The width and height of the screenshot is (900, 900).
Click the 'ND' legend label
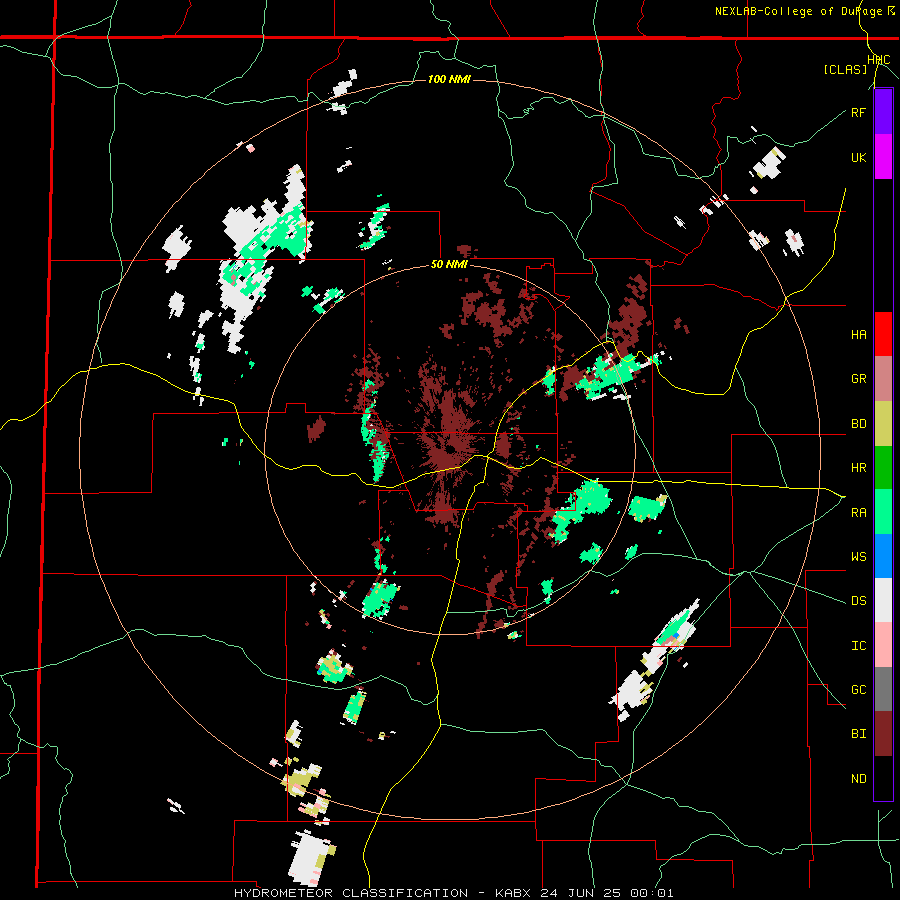click(x=858, y=778)
